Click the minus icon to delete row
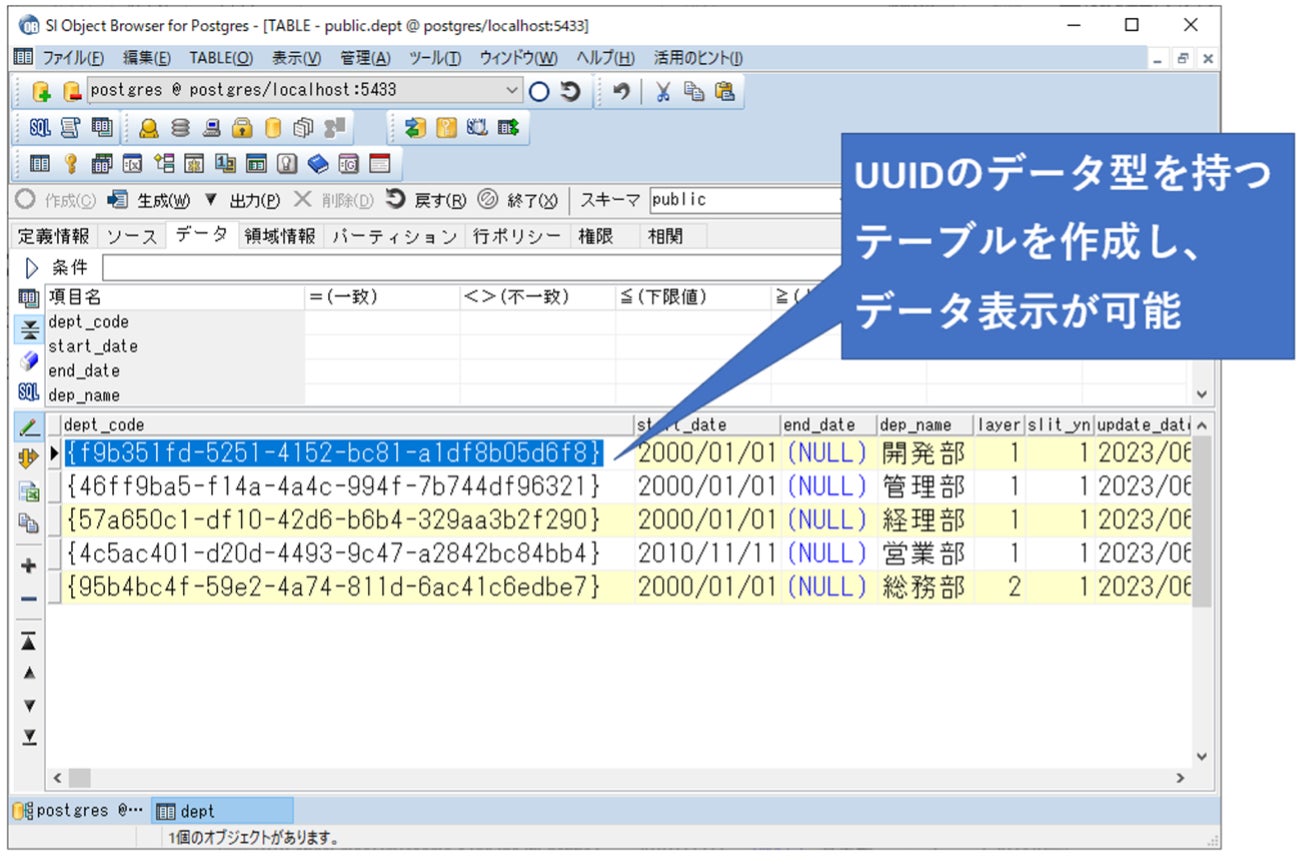The height and width of the screenshot is (867, 1304). (x=29, y=599)
